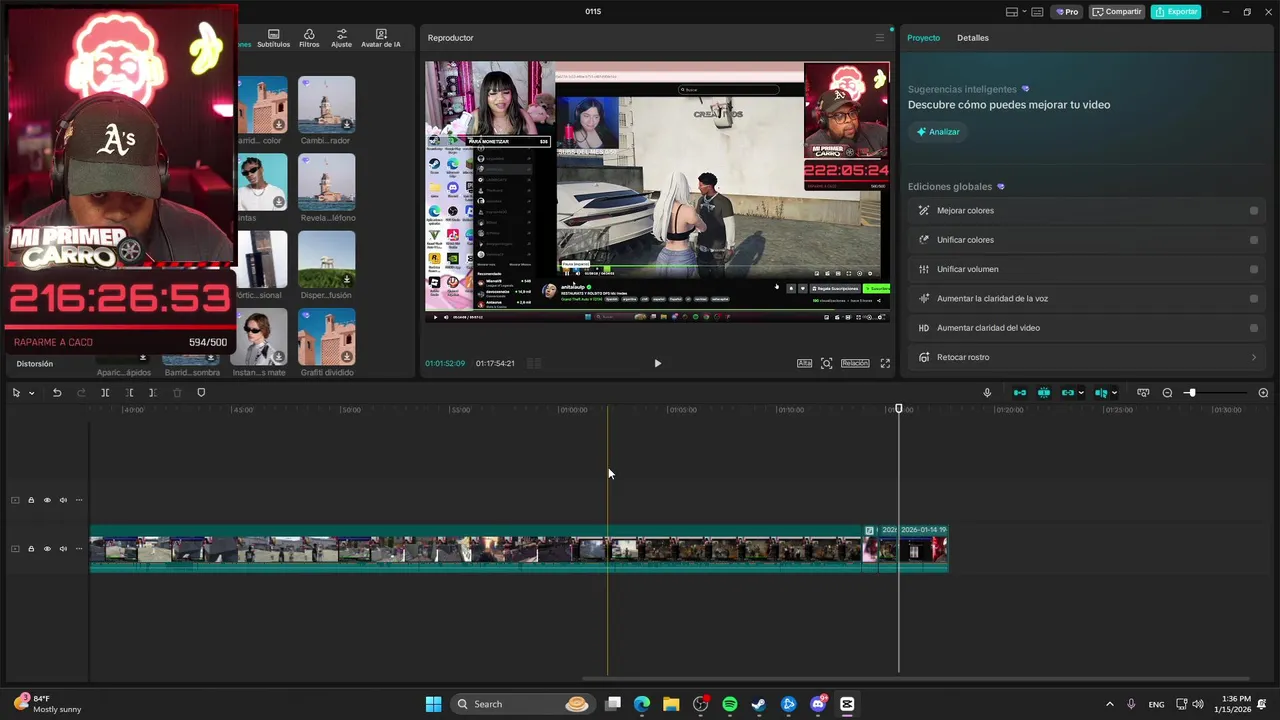The image size is (1280, 720).
Task: Switch to the Proyecto tab
Action: (923, 38)
